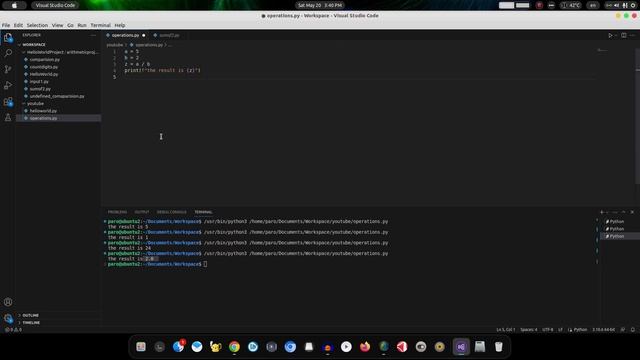This screenshot has width=640, height=360.
Task: Open the Trash in the dock
Action: pos(498,347)
